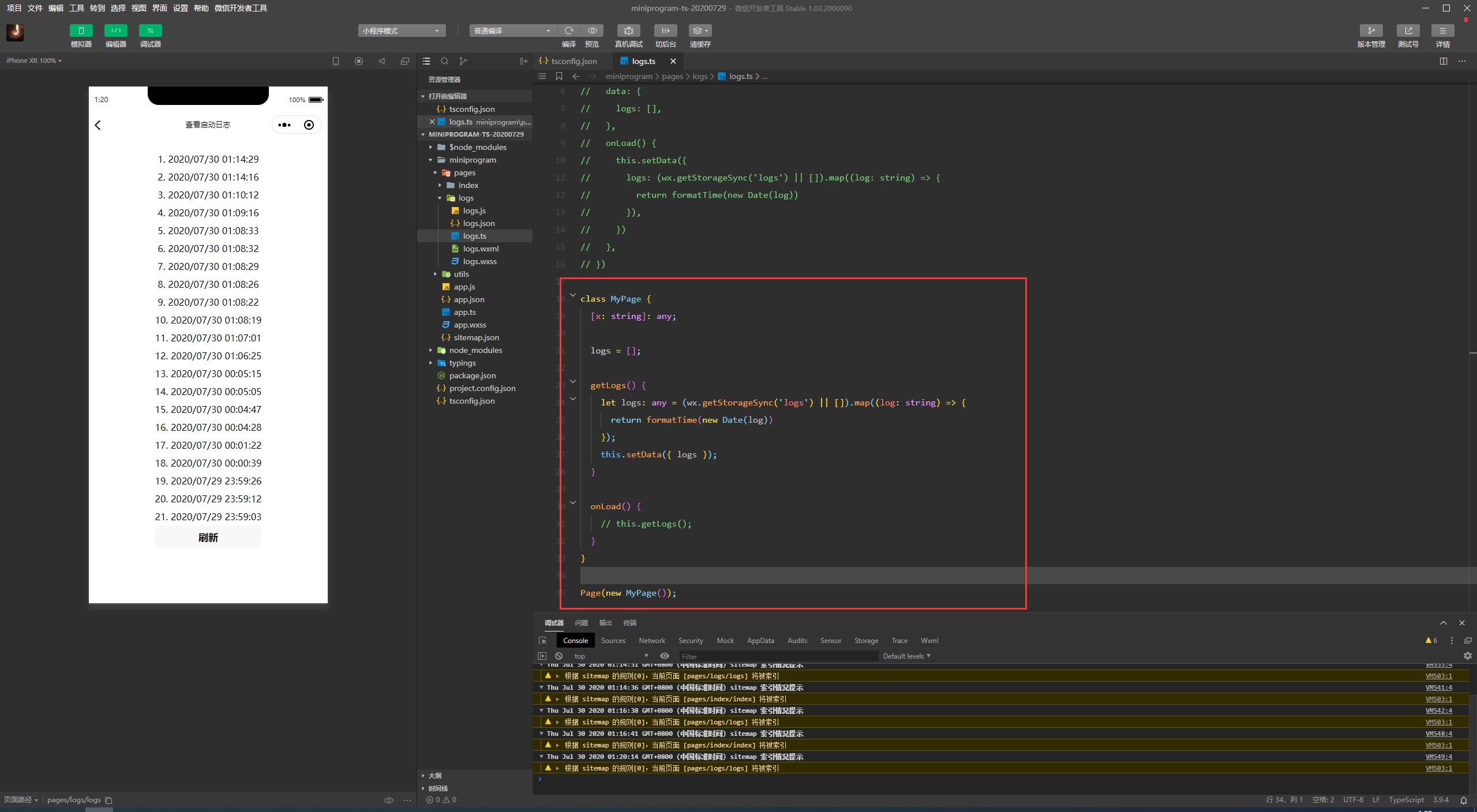Select the inspect element icon in debugger
1477x812 pixels.
[542, 640]
